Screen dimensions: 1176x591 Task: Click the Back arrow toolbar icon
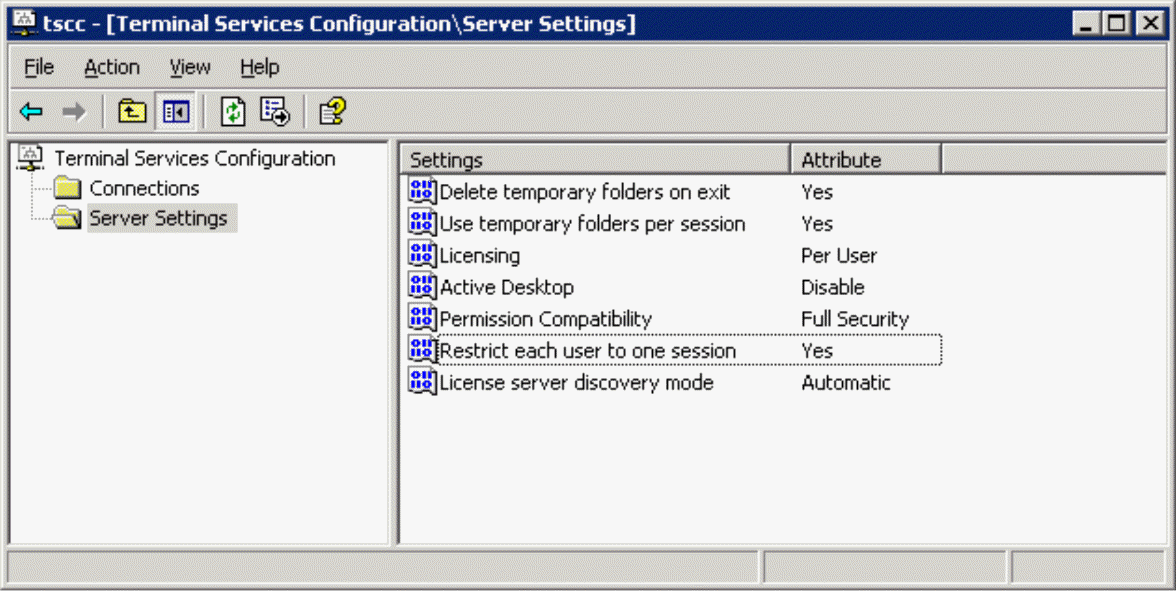coord(31,112)
